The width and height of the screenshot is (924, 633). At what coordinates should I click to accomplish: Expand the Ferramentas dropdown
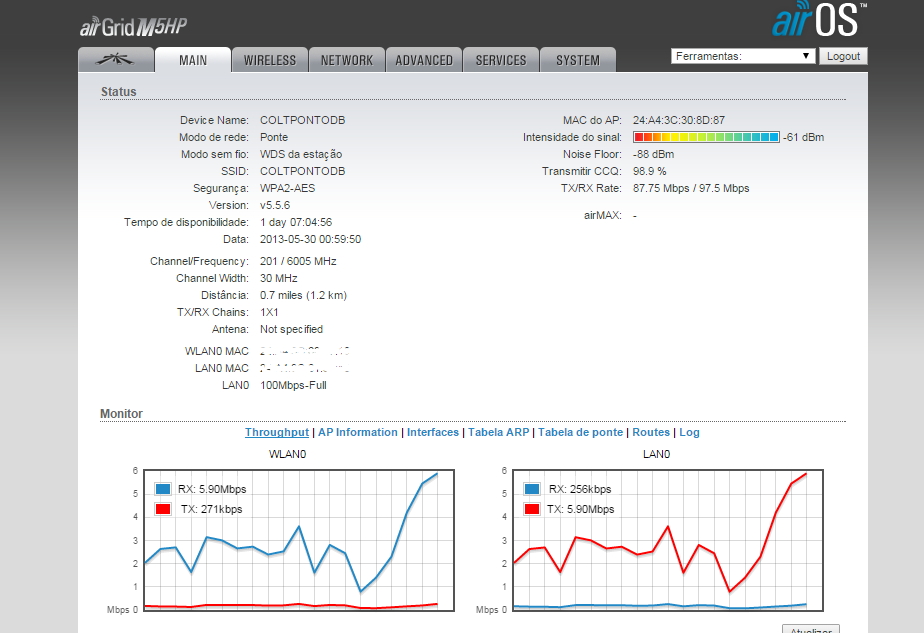pos(743,56)
